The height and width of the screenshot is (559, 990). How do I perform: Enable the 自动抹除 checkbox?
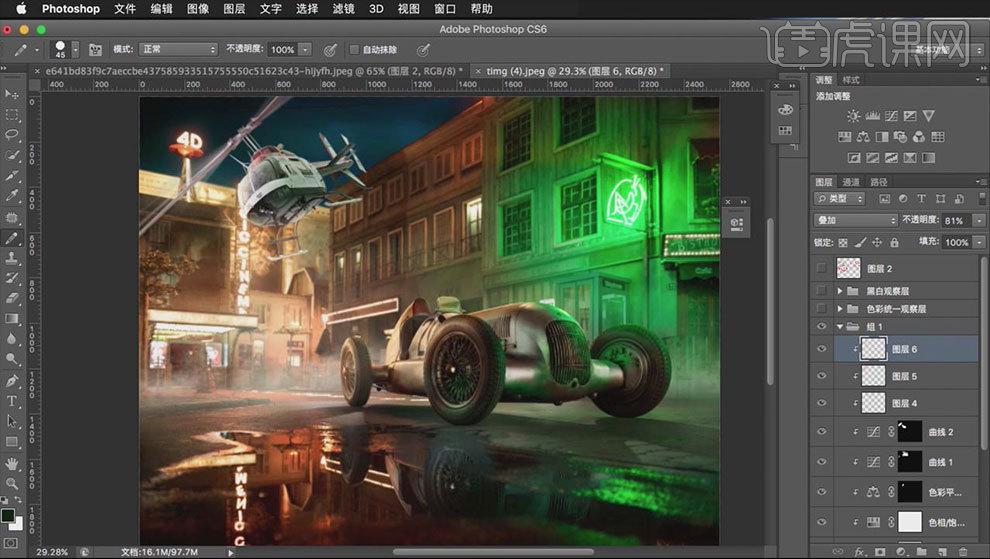coord(354,49)
